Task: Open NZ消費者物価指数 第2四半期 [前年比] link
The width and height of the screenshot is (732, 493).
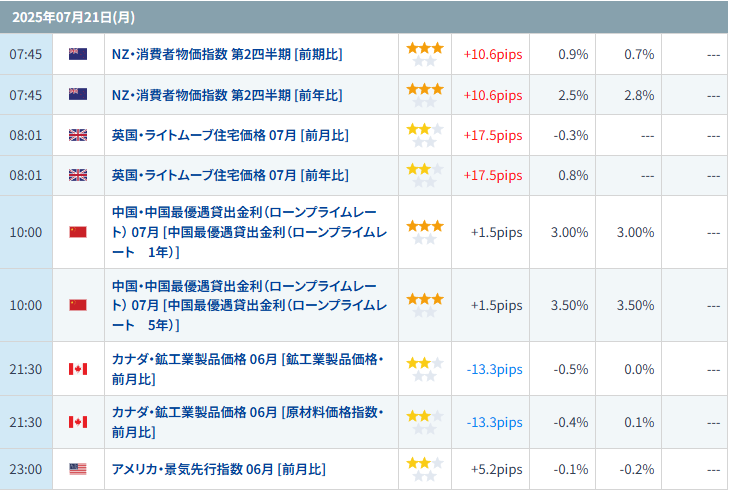Action: coord(227,95)
